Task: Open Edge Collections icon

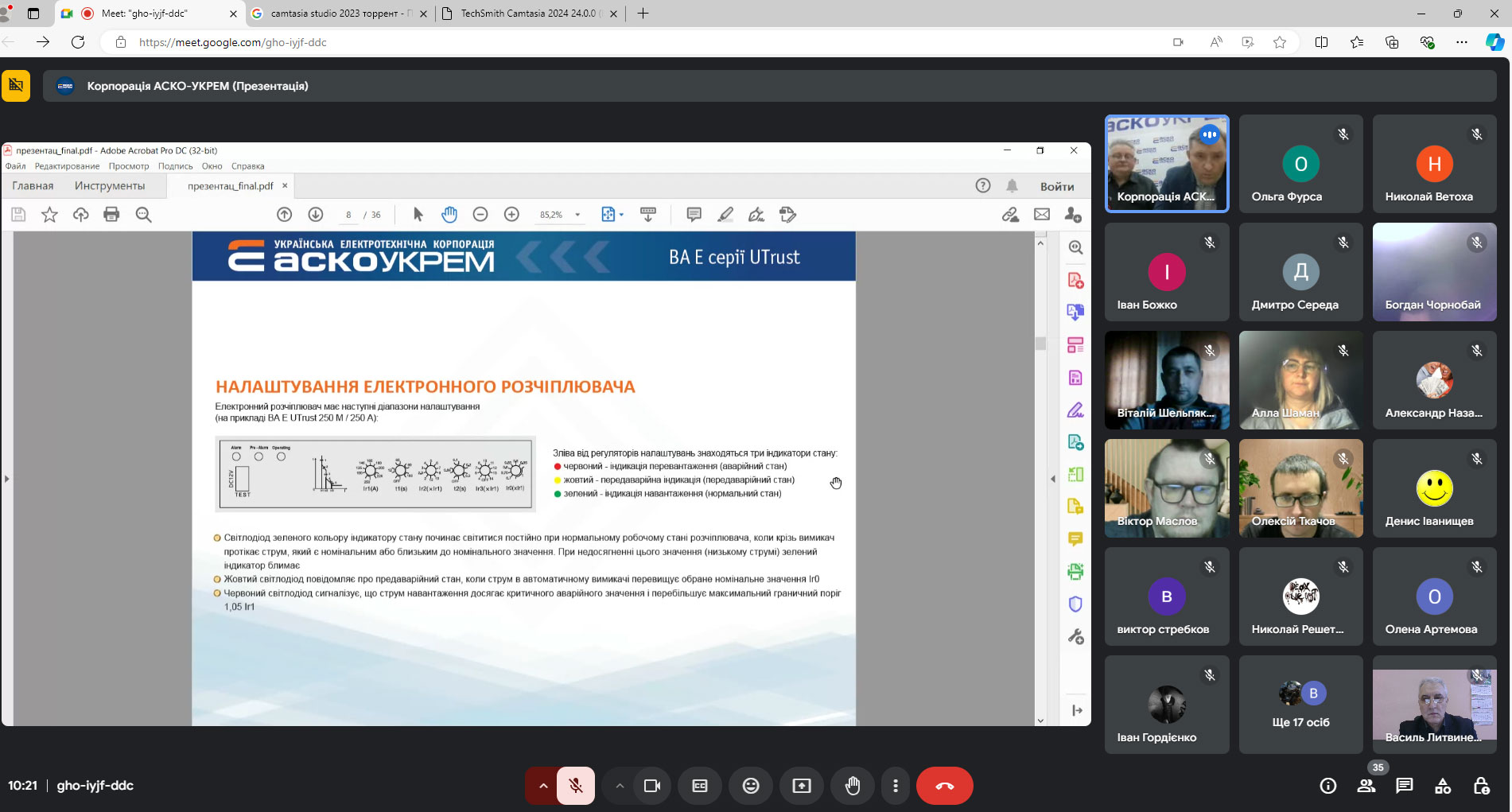Action: pyautogui.click(x=1391, y=42)
